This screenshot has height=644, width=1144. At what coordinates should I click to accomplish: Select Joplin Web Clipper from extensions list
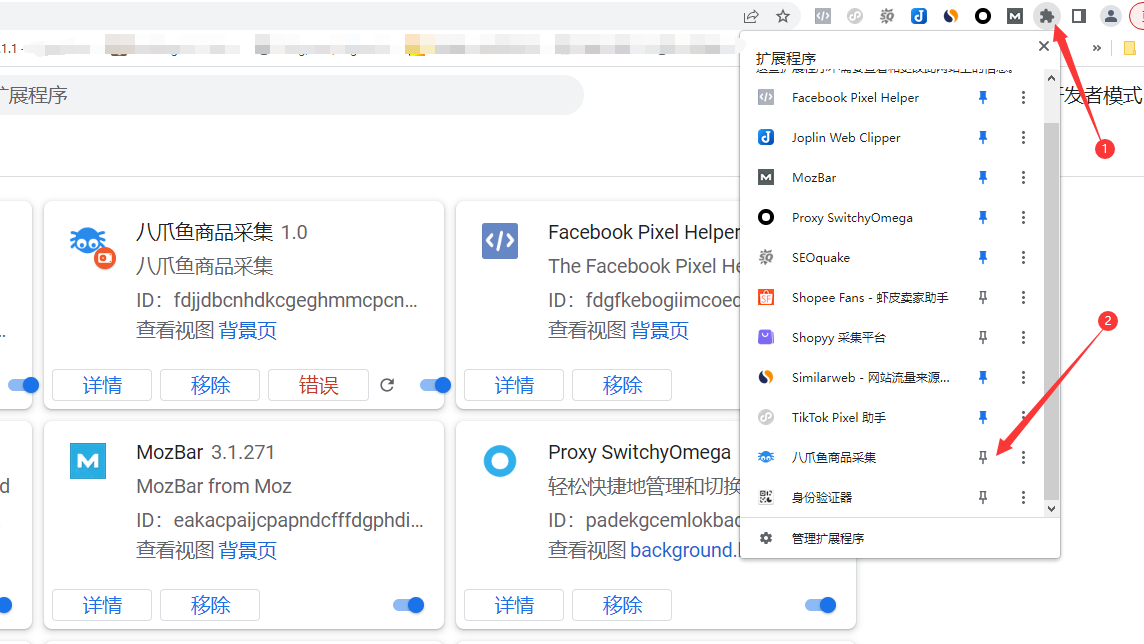[846, 137]
